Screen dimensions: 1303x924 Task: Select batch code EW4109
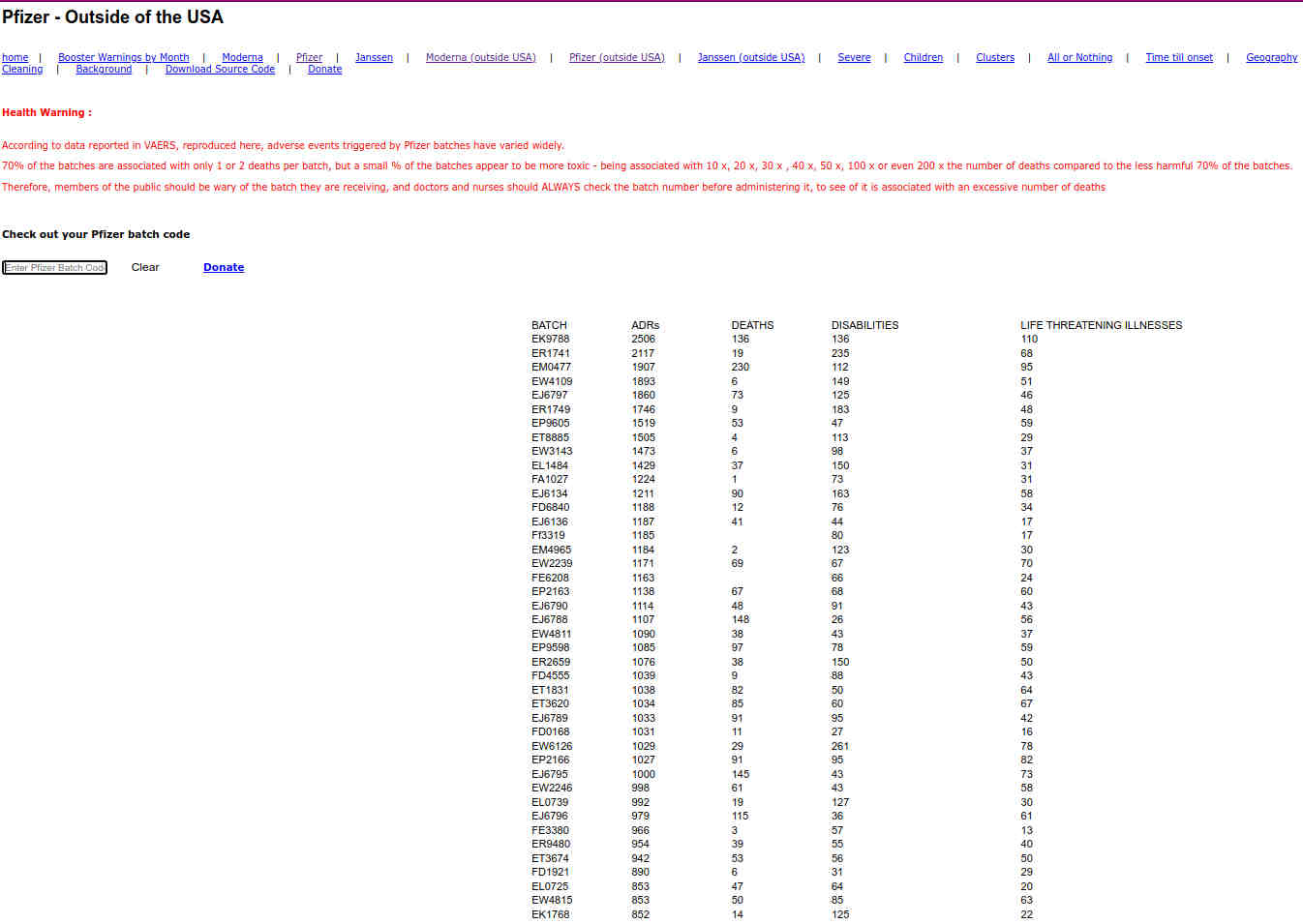pos(552,382)
